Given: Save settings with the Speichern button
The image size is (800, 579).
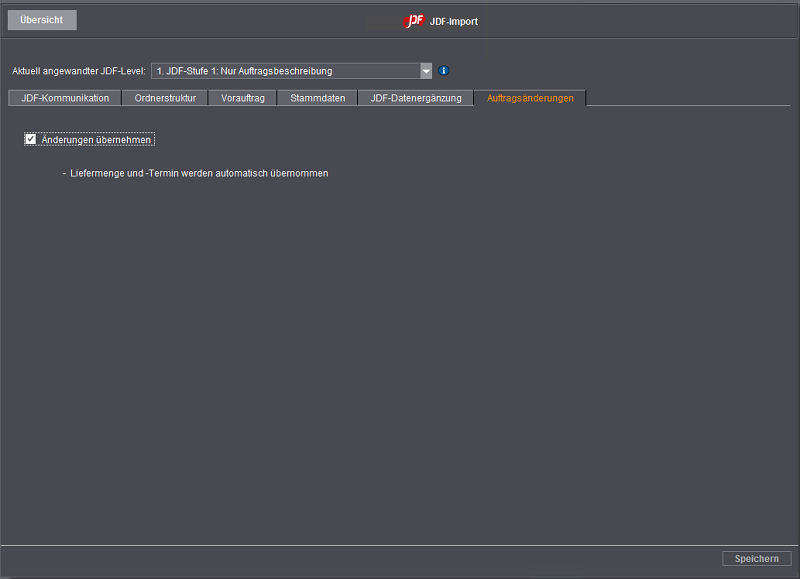Looking at the screenshot, I should pos(756,558).
